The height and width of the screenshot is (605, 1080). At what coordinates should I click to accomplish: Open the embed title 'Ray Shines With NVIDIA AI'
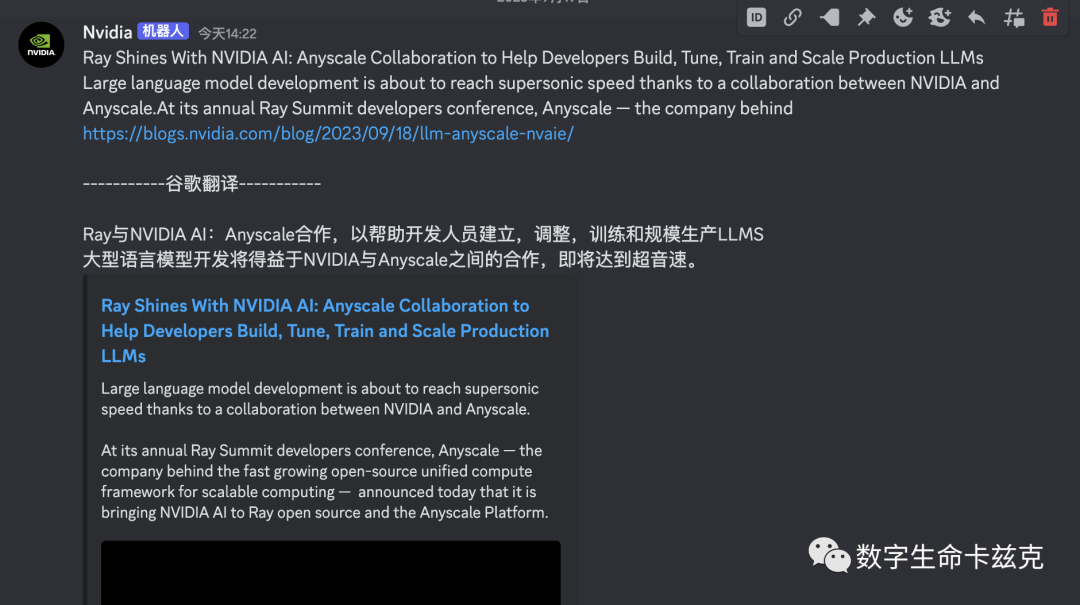tap(325, 331)
